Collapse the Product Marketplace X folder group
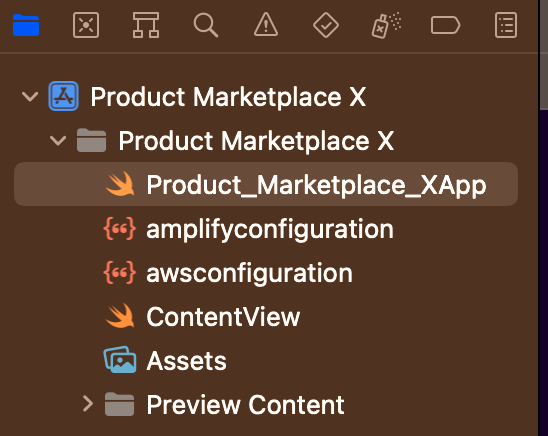548x436 pixels. coord(58,141)
